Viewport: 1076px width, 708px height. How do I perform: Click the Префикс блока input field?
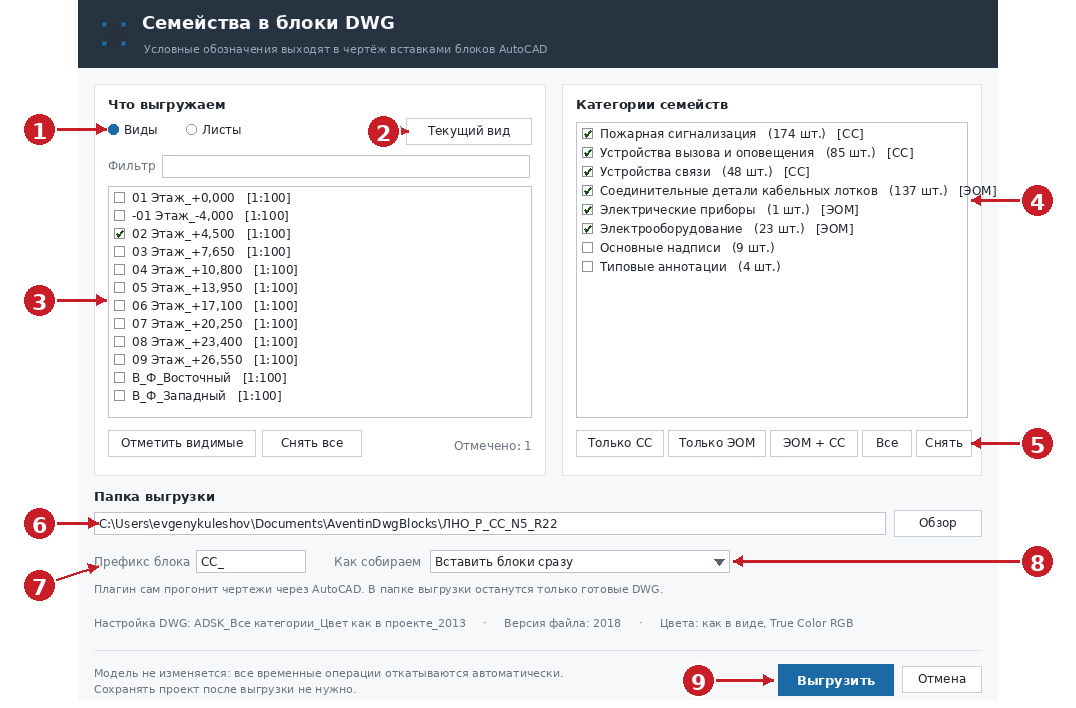250,561
